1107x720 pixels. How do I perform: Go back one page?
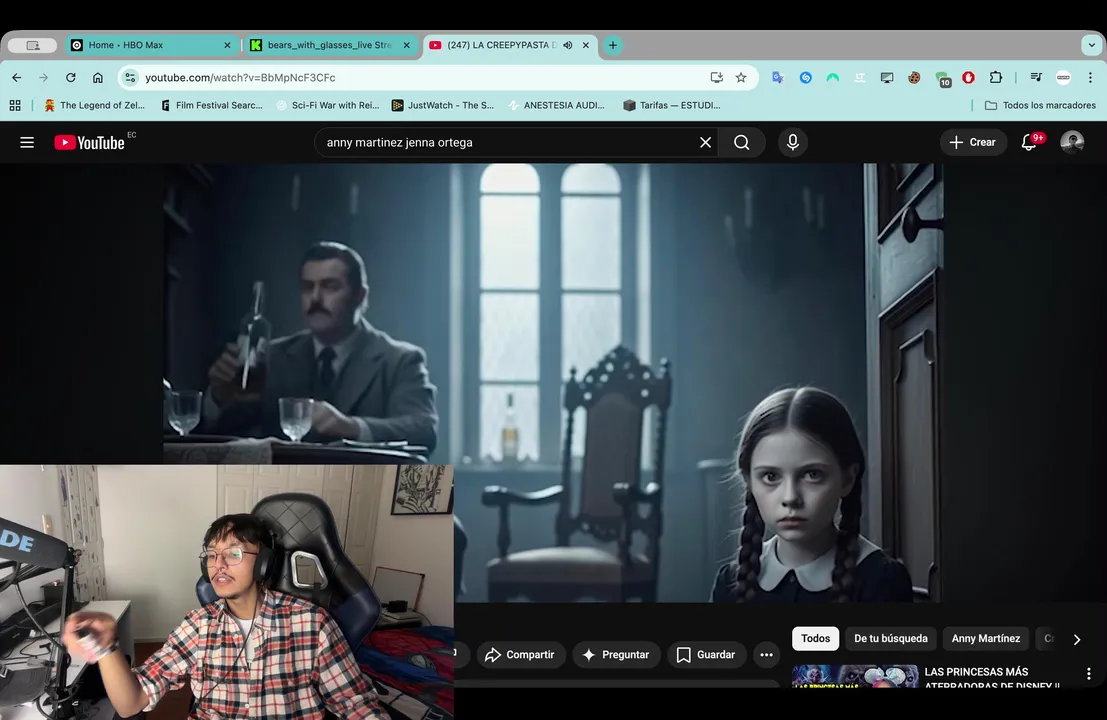click(17, 78)
